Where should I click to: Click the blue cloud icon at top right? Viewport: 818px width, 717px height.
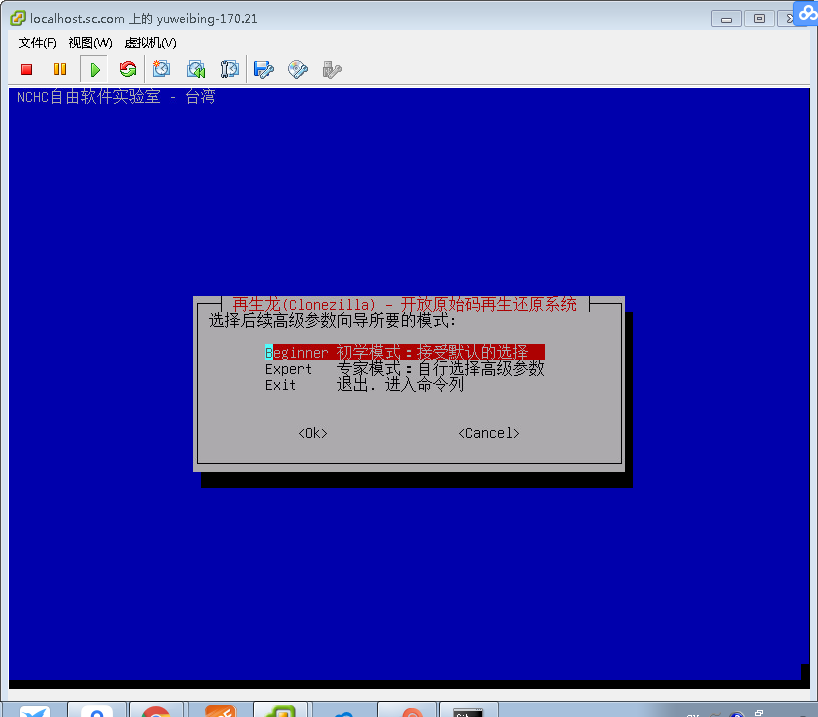pos(807,13)
